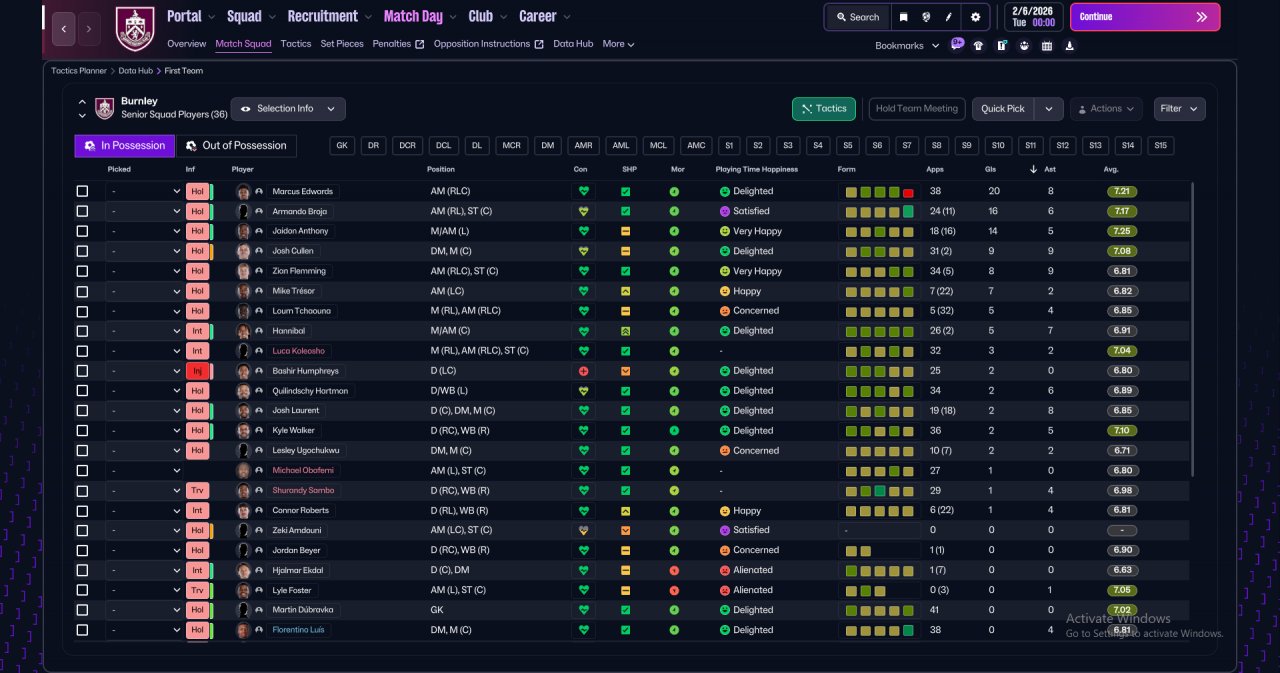Open the messages icon showing 9+

[x=957, y=45]
